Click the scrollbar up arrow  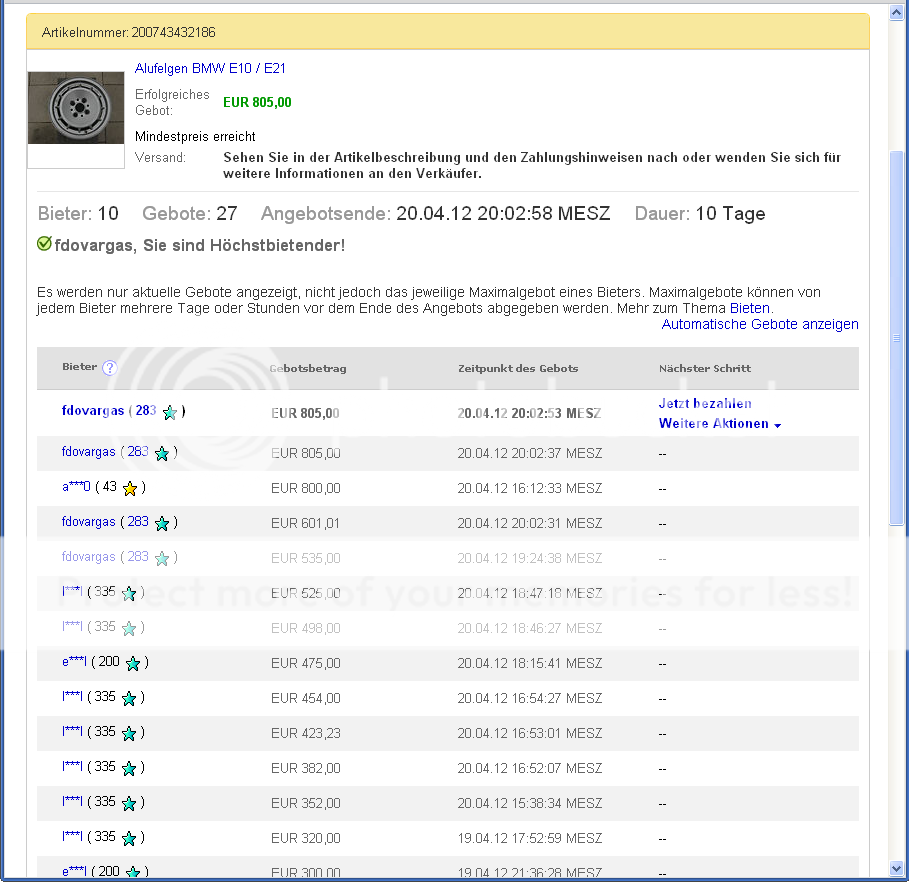[897, 12]
